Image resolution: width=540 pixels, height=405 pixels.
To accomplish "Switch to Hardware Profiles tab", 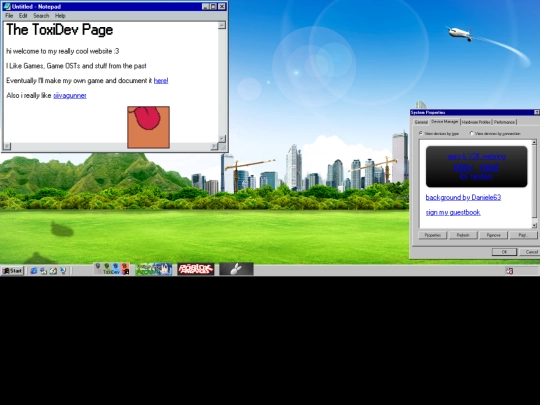I will (x=476, y=122).
